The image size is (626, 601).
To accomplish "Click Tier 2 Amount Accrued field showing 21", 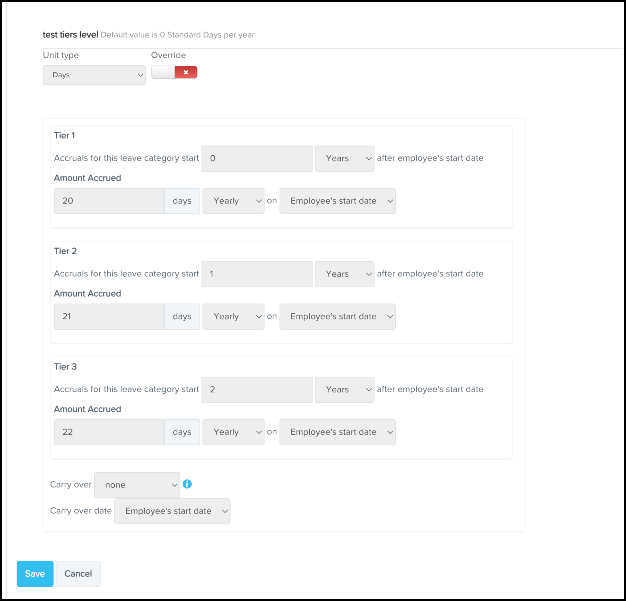I will (109, 317).
